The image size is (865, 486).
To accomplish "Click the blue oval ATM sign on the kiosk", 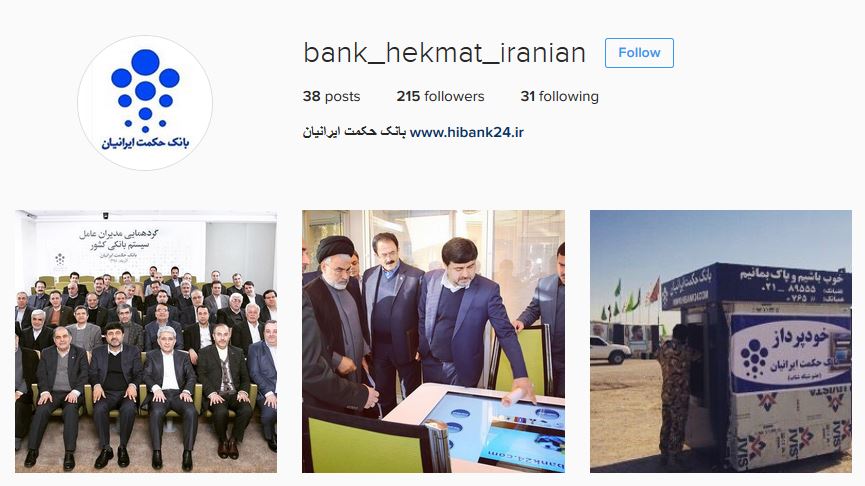I will coord(790,352).
